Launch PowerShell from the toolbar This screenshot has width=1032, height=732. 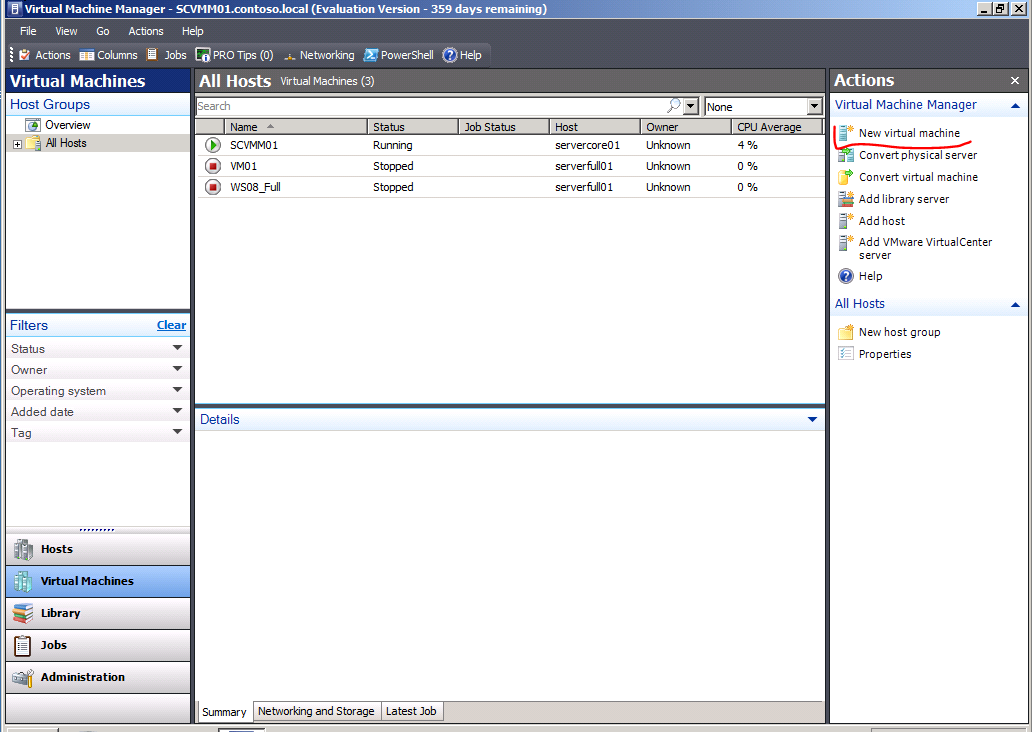coord(399,55)
